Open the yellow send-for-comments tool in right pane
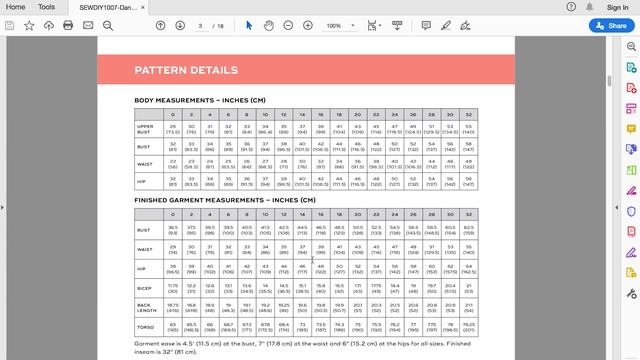The width and height of the screenshot is (640, 360). 631,273
